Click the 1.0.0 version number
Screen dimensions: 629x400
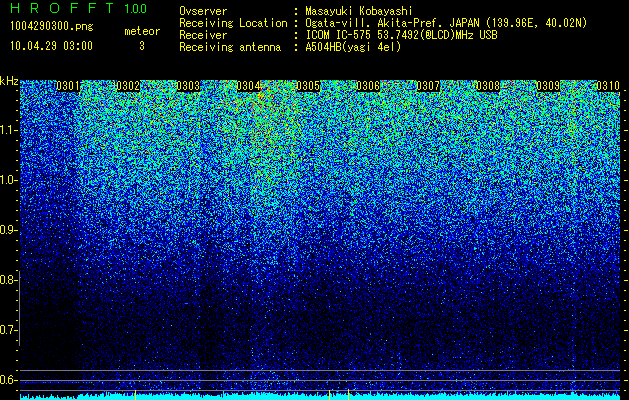(136, 8)
